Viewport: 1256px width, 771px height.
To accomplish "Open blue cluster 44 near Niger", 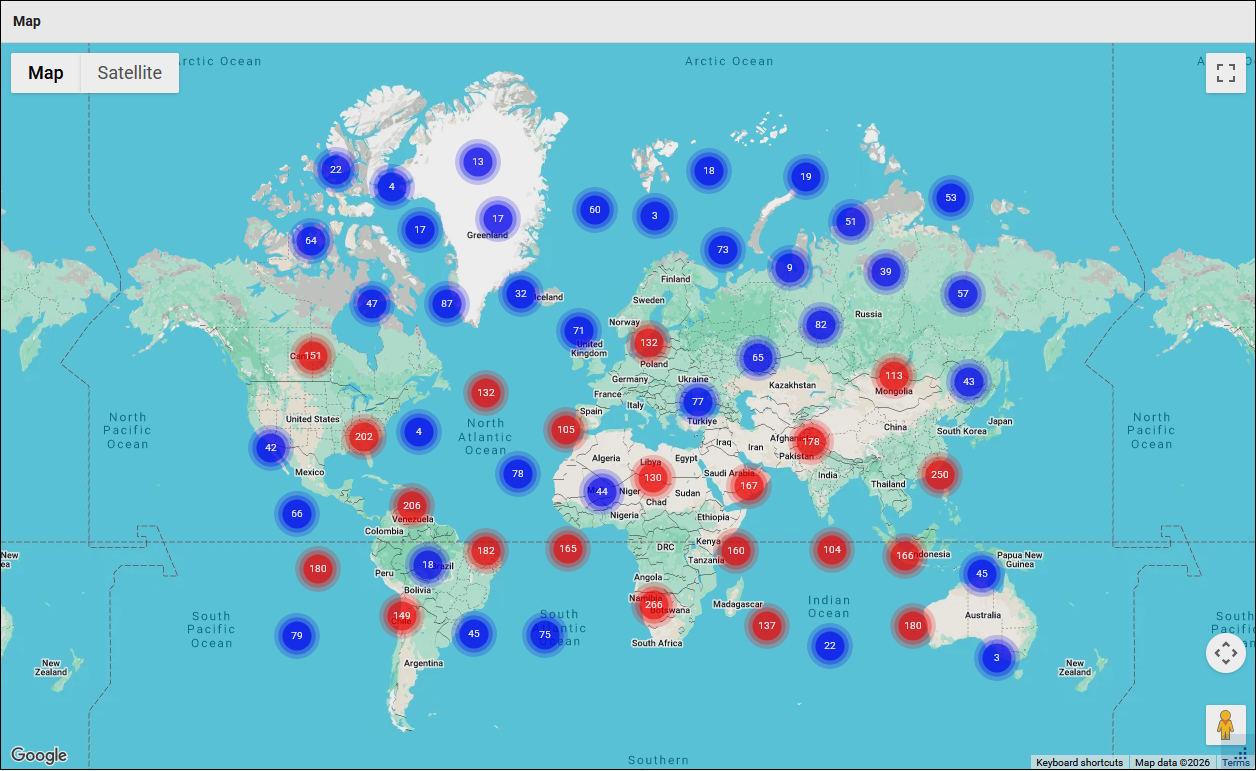I will 602,491.
